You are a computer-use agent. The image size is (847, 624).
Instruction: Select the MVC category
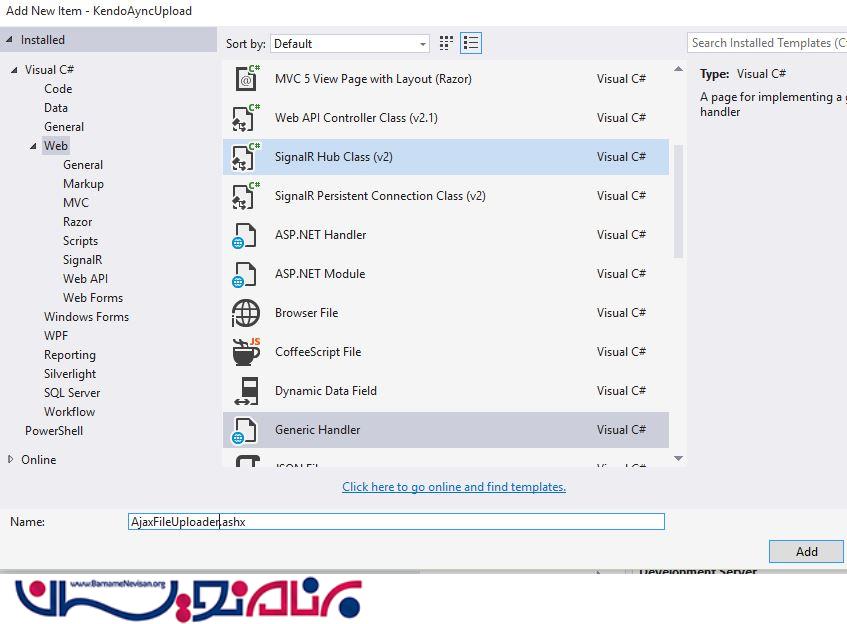tap(76, 203)
